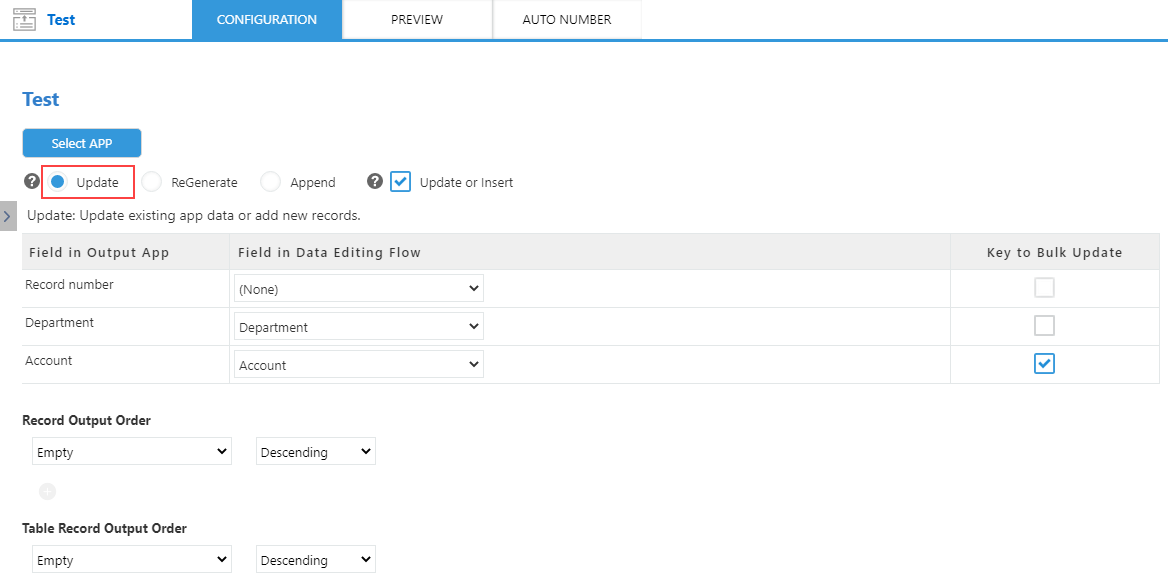The image size is (1168, 588).
Task: Select the Append radio option
Action: [270, 182]
